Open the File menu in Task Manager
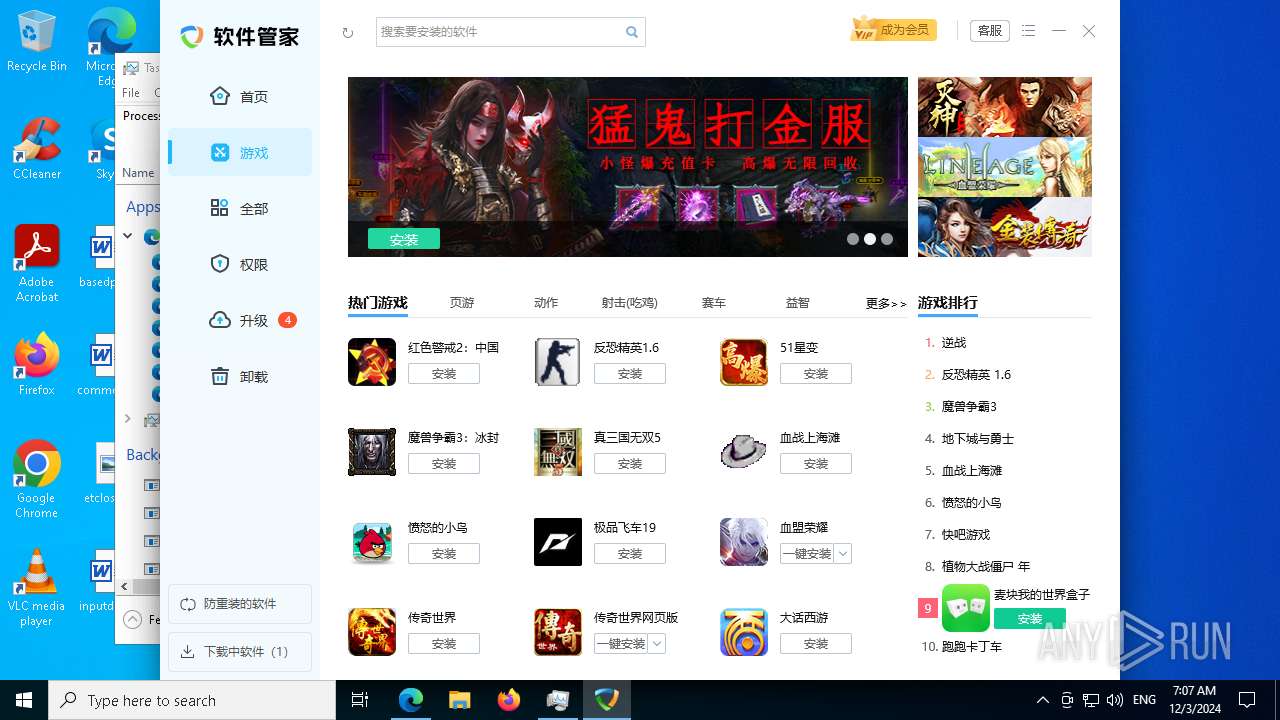 131,93
